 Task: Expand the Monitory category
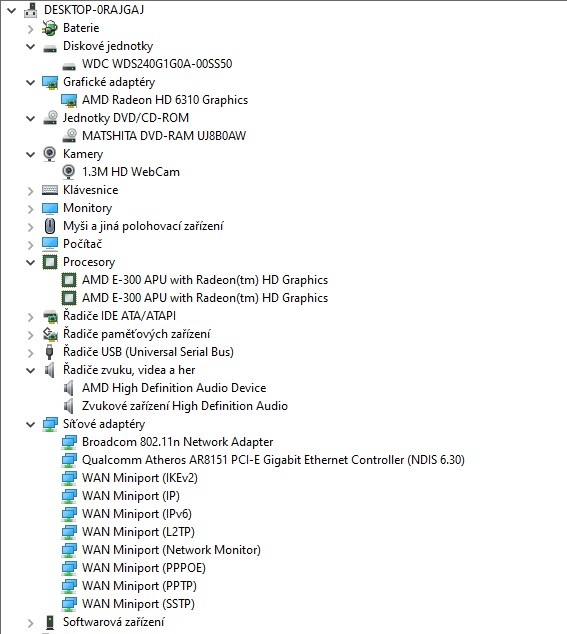tap(30, 209)
